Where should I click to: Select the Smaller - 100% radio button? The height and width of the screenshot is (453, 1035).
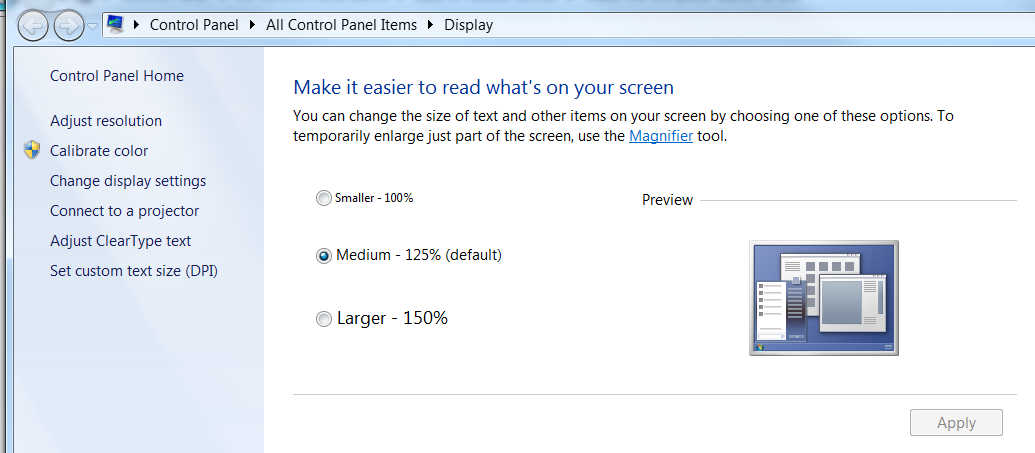(x=323, y=198)
